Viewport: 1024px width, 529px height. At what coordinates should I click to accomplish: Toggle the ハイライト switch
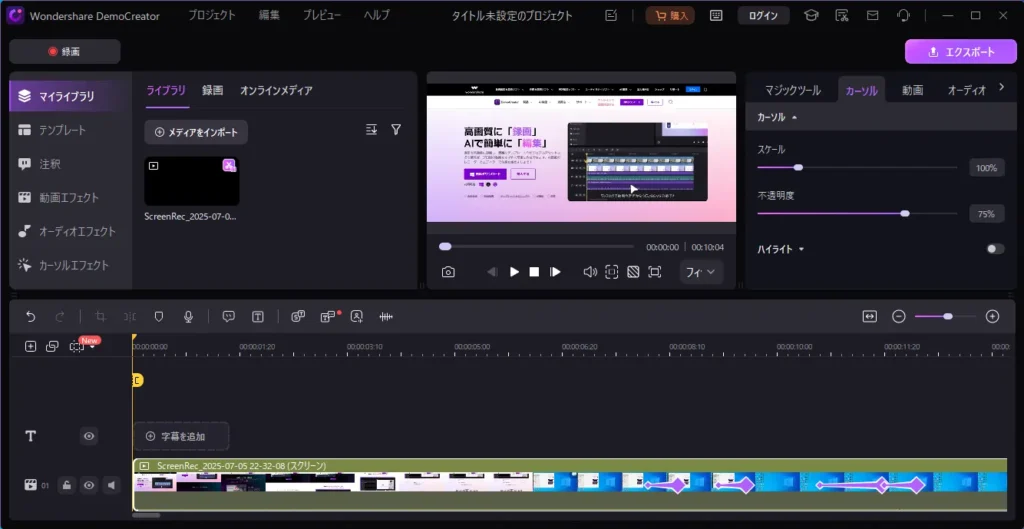[x=994, y=249]
